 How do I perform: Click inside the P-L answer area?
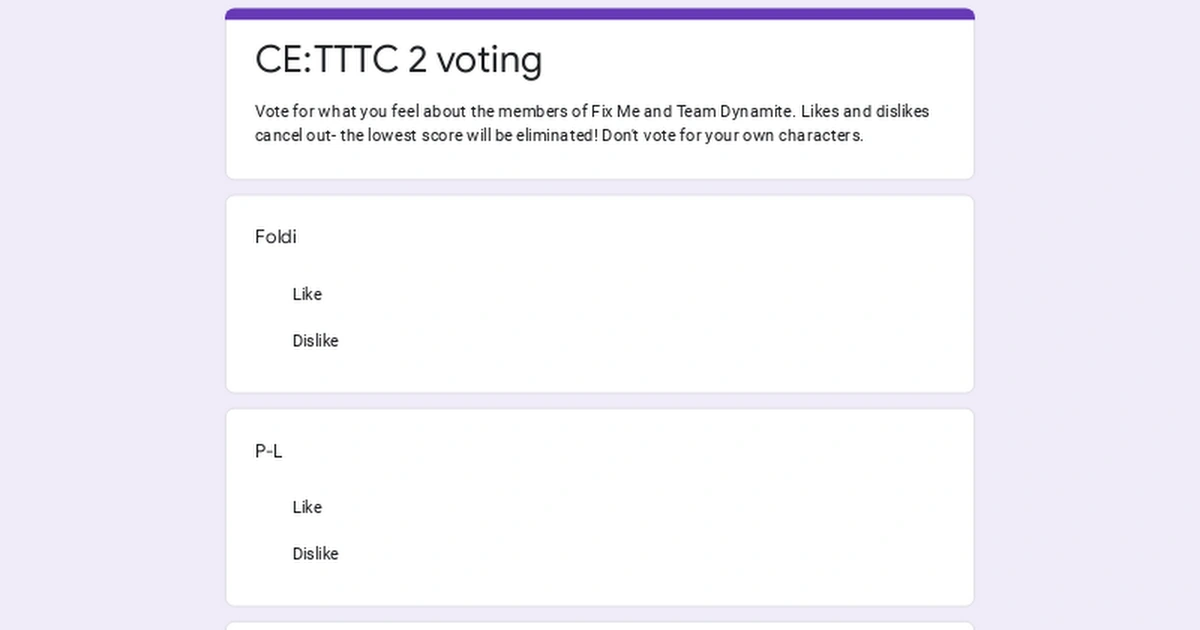(x=600, y=530)
